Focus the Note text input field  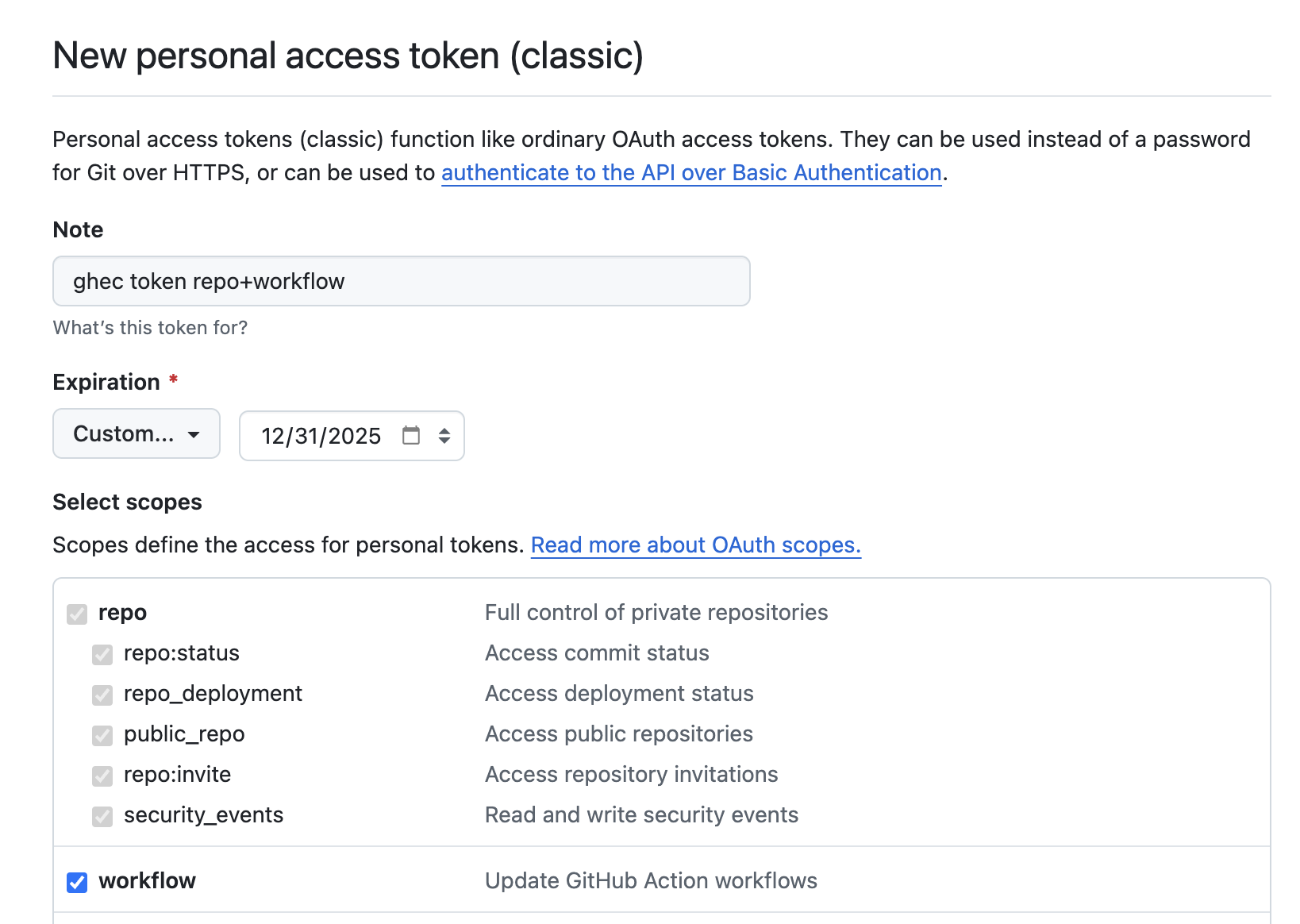tap(402, 281)
